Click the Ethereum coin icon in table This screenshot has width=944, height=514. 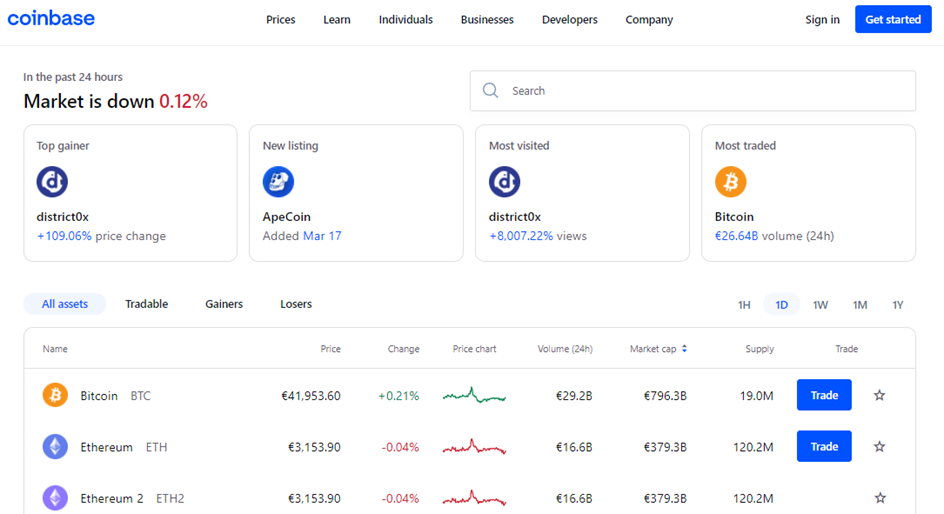pyautogui.click(x=55, y=447)
